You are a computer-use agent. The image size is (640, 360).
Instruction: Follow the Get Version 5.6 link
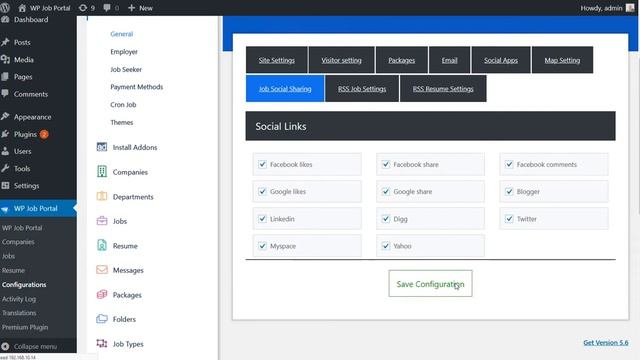click(x=606, y=342)
